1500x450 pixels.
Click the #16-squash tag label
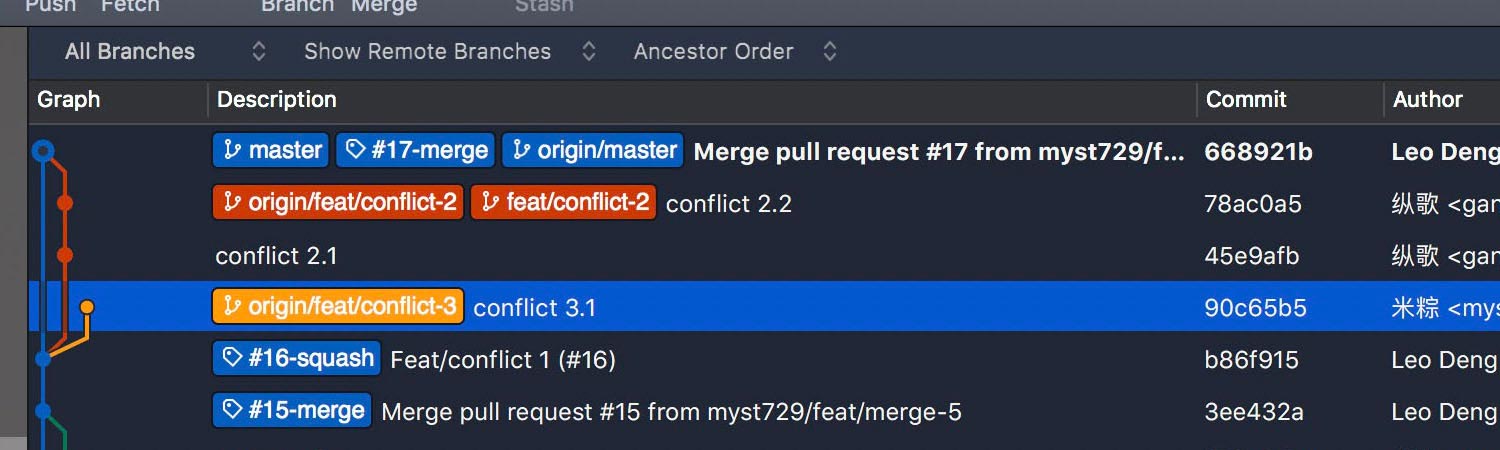coord(297,359)
